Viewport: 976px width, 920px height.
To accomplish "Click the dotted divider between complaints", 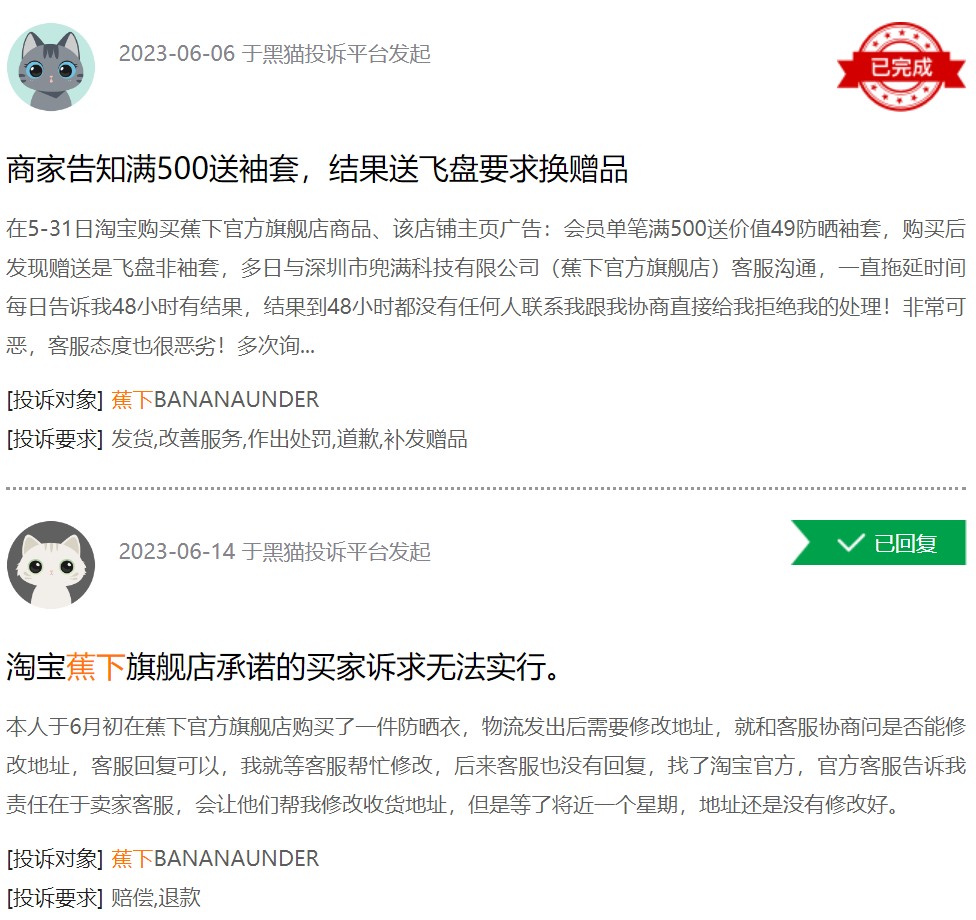I will (486, 489).
